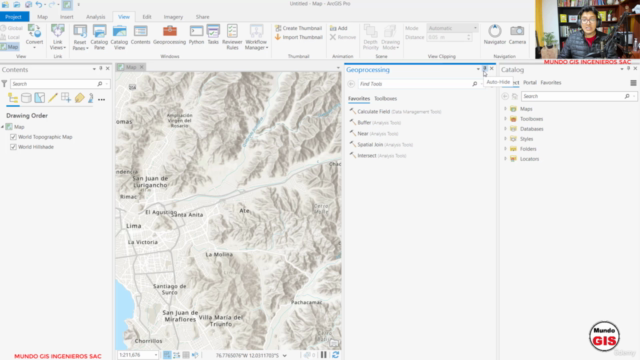Click Undo in quick access toolbar
This screenshot has height=360, width=640.
(39, 4)
